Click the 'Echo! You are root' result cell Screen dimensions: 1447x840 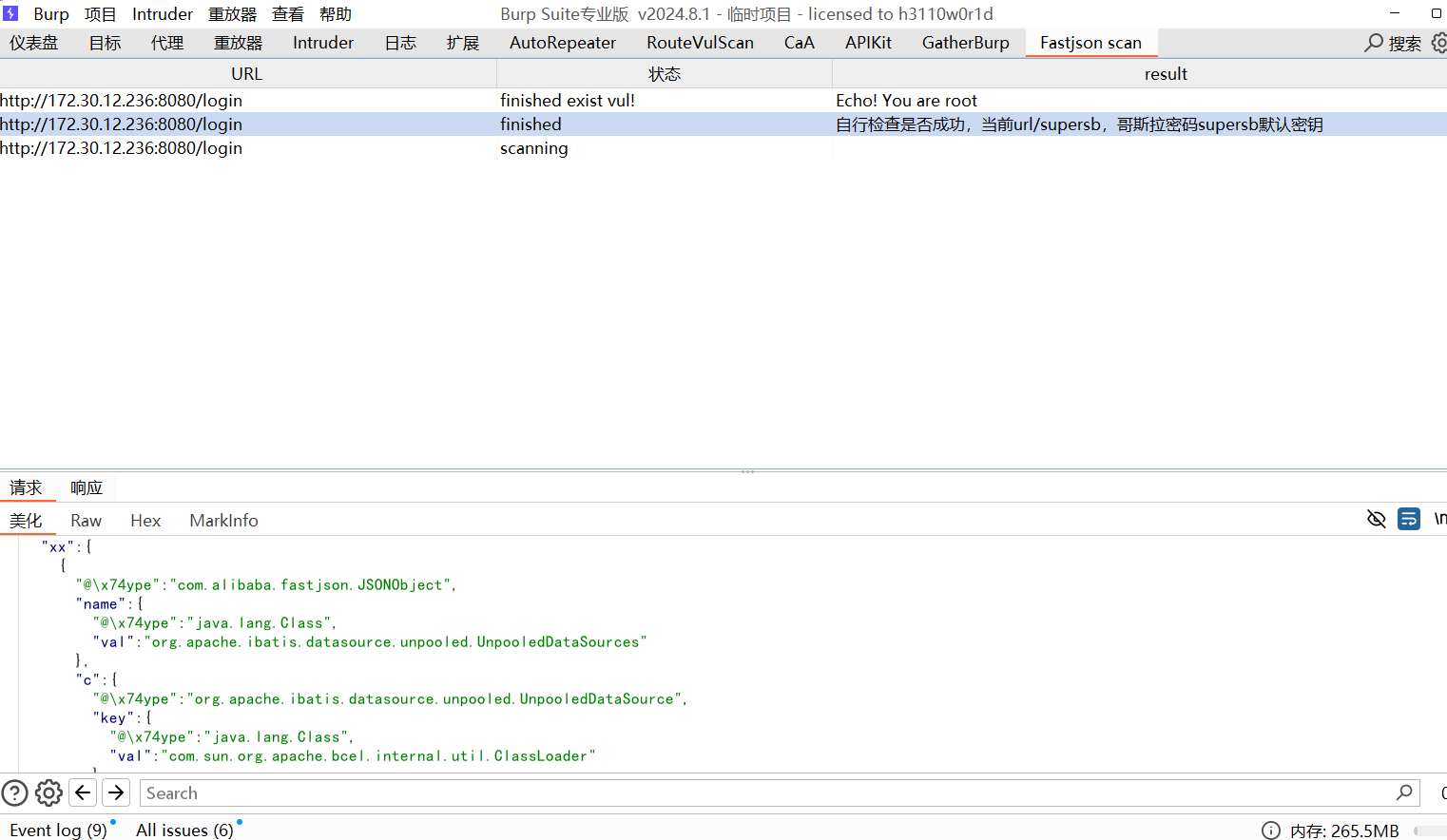click(x=1140, y=101)
